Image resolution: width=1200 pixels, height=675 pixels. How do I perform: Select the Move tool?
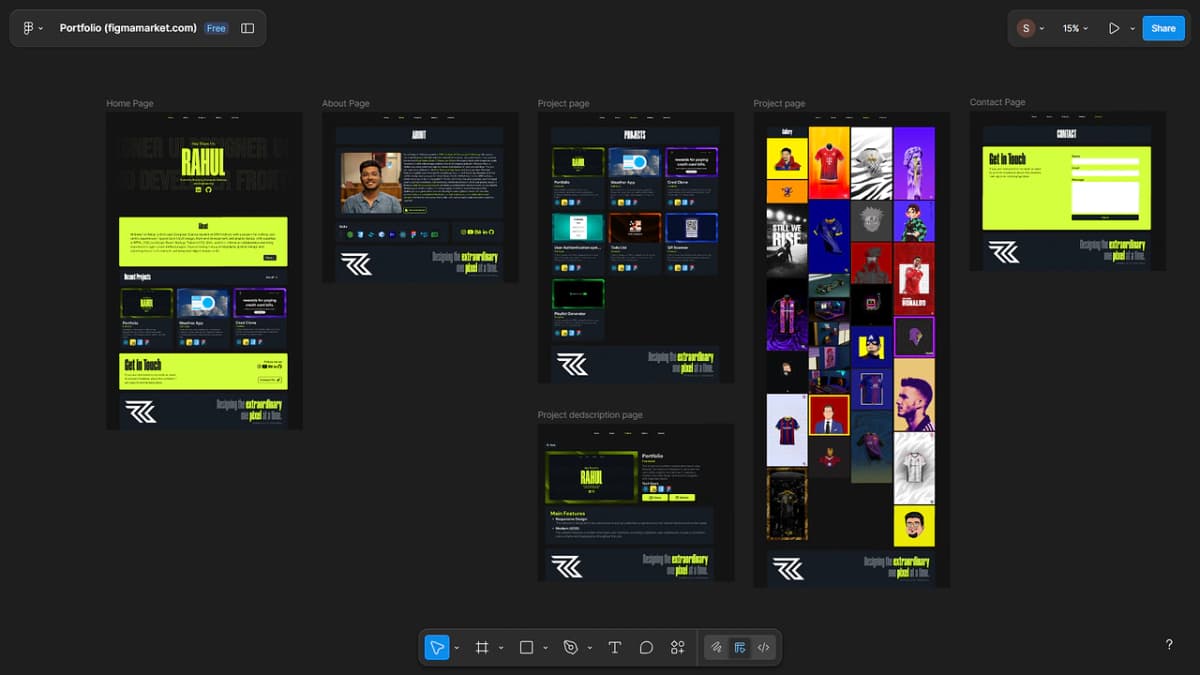[437, 647]
